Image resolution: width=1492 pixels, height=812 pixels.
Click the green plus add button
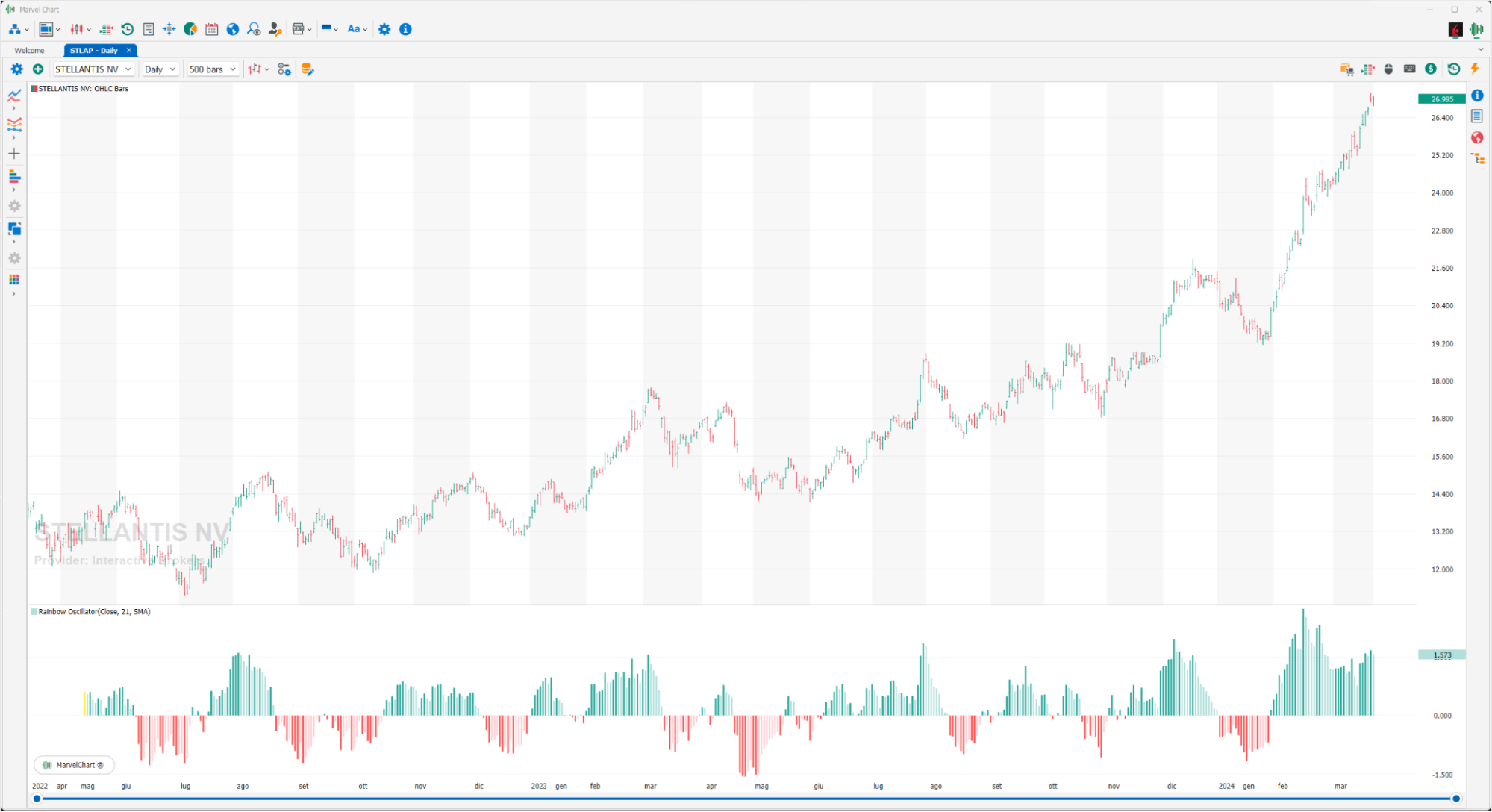coord(38,69)
